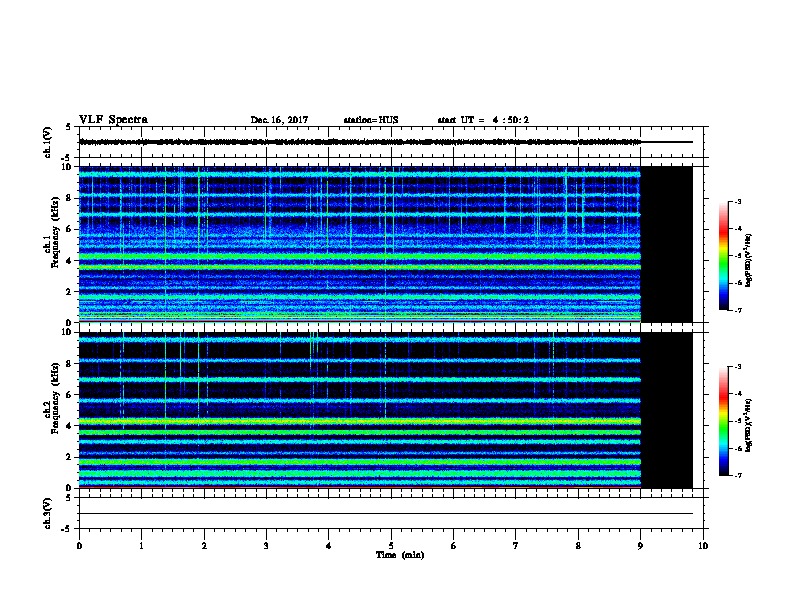
Task: Click the "8" tick on ch.1 frequency axis
Action: pyautogui.click(x=70, y=198)
